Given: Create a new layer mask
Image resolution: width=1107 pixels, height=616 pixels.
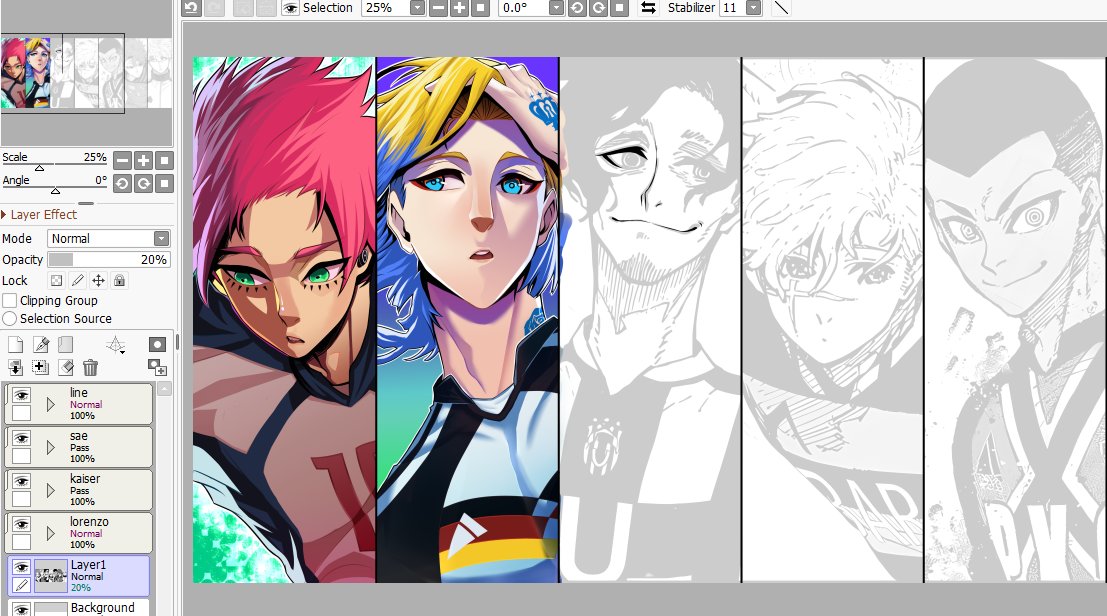Looking at the screenshot, I should point(157,344).
